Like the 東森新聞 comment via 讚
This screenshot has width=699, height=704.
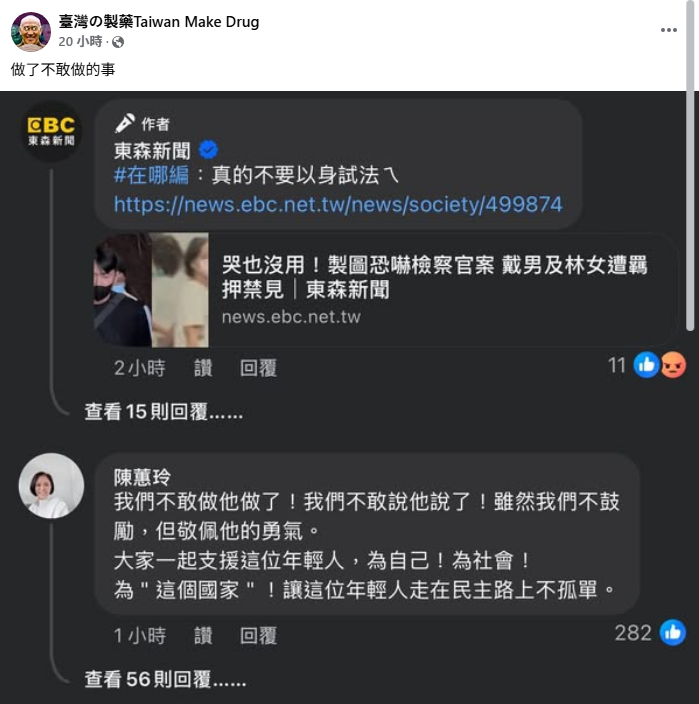pos(203,368)
